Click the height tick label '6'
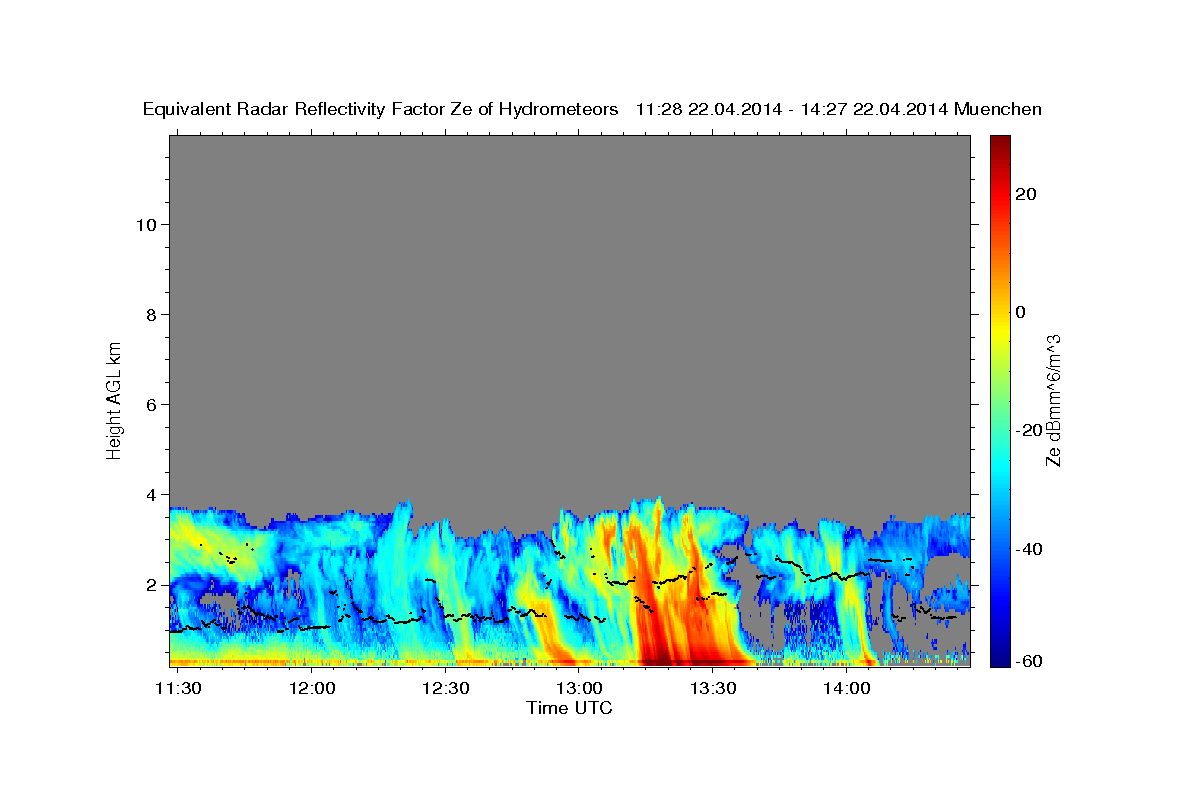 pyautogui.click(x=151, y=404)
